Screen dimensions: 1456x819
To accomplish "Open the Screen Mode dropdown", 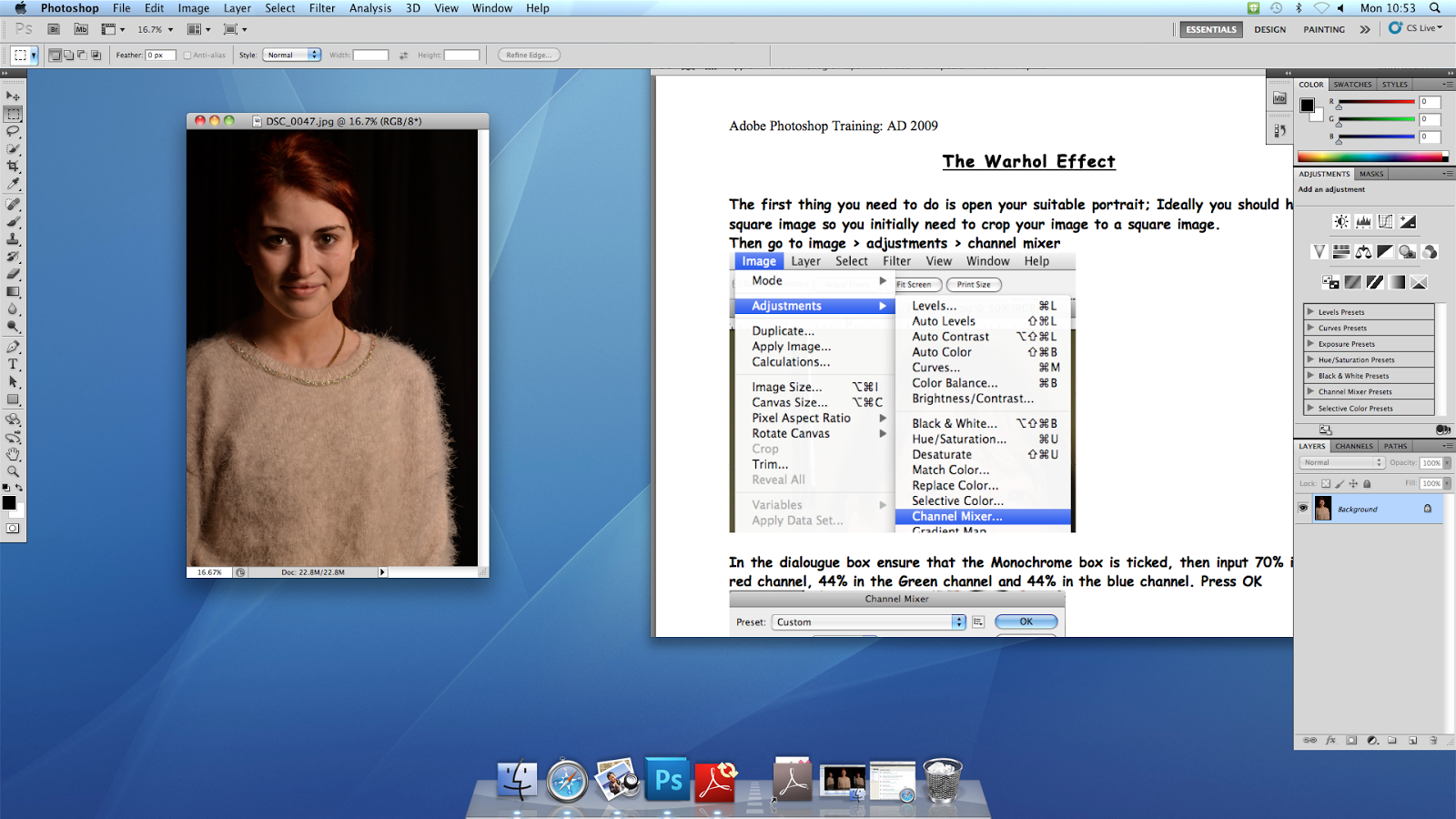I will click(235, 29).
